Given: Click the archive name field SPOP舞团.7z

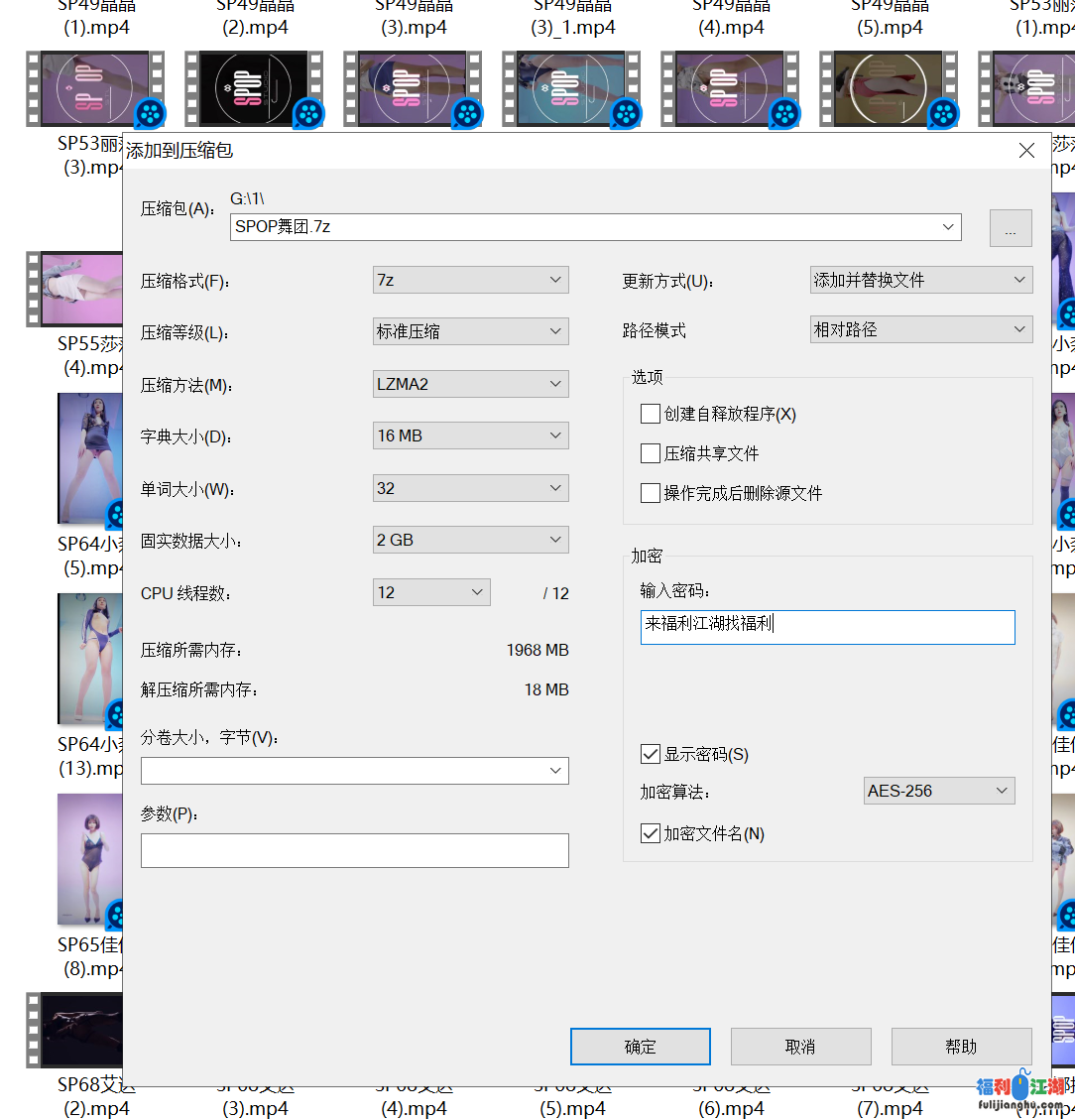Looking at the screenshot, I should [x=585, y=227].
